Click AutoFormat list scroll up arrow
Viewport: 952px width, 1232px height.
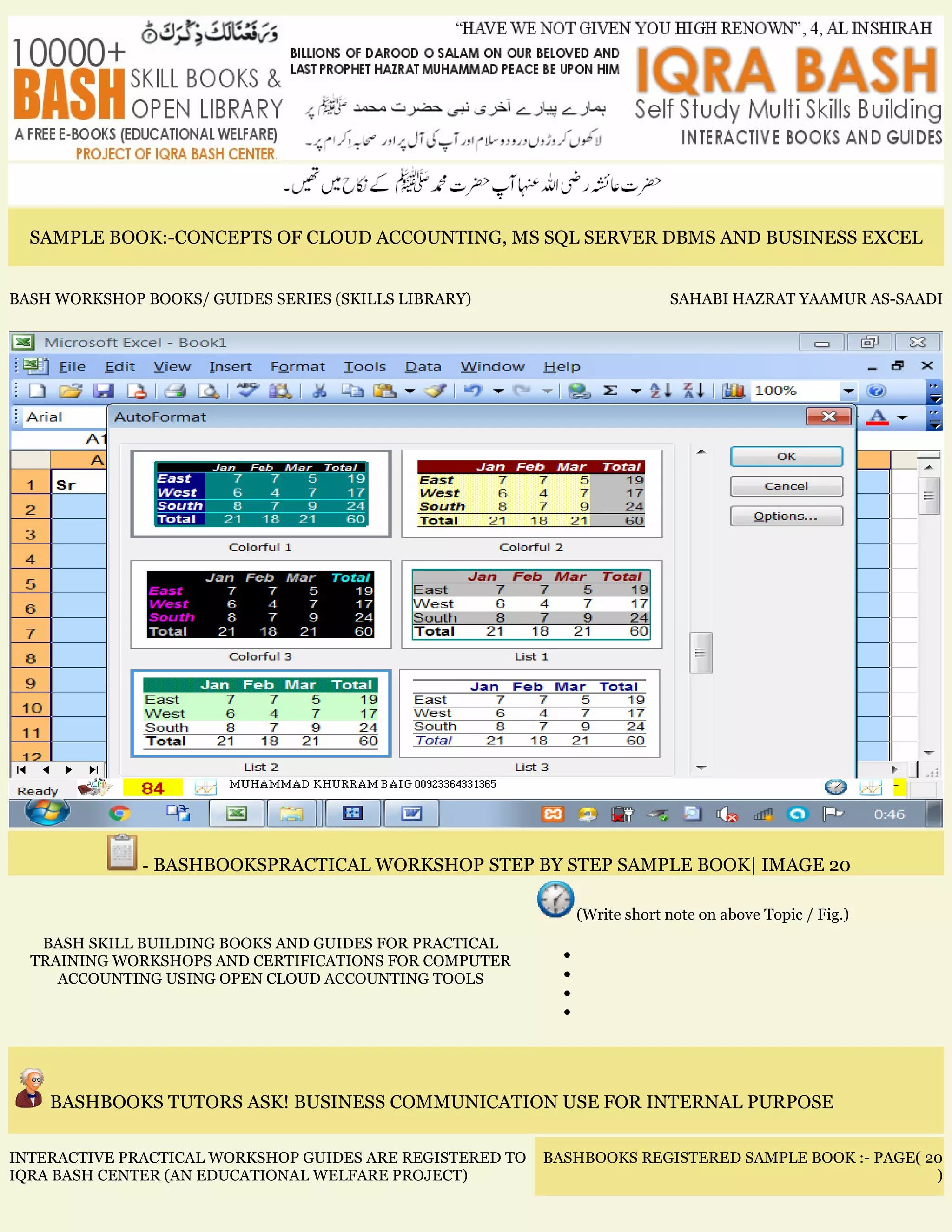[701, 452]
